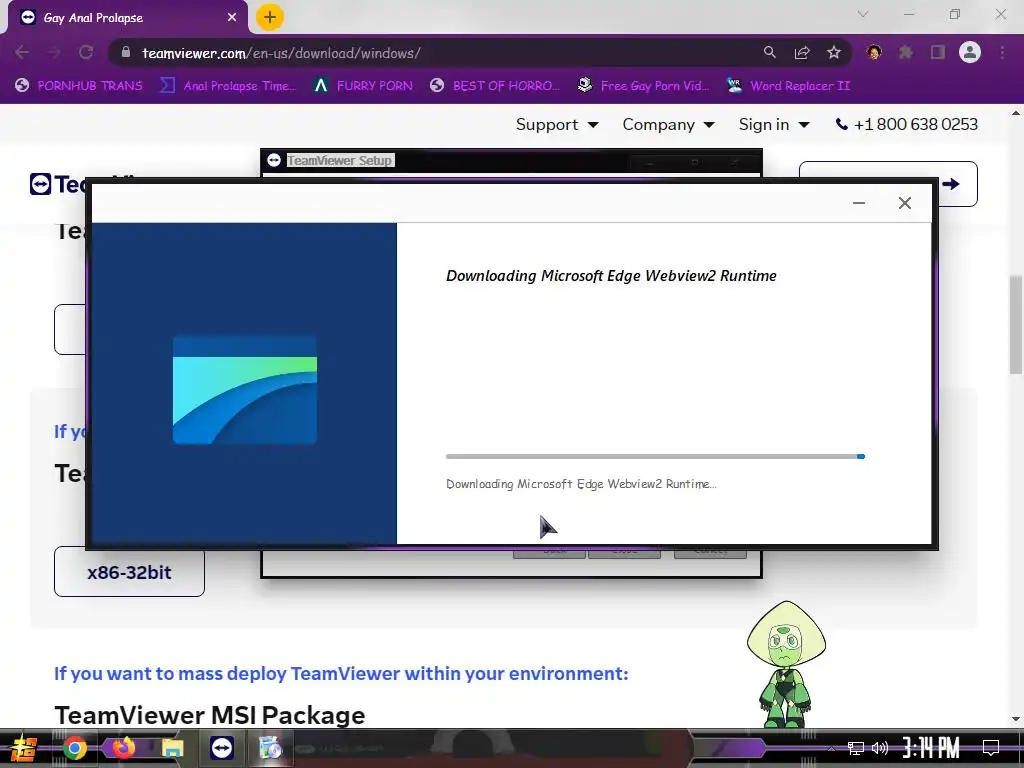Open the volume speaker tray icon
Image resolution: width=1024 pixels, height=768 pixels.
click(x=880, y=748)
